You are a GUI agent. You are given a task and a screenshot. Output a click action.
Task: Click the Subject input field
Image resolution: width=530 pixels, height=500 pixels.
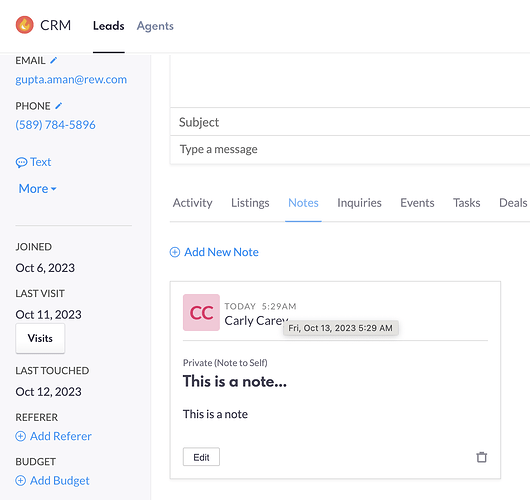pos(350,122)
